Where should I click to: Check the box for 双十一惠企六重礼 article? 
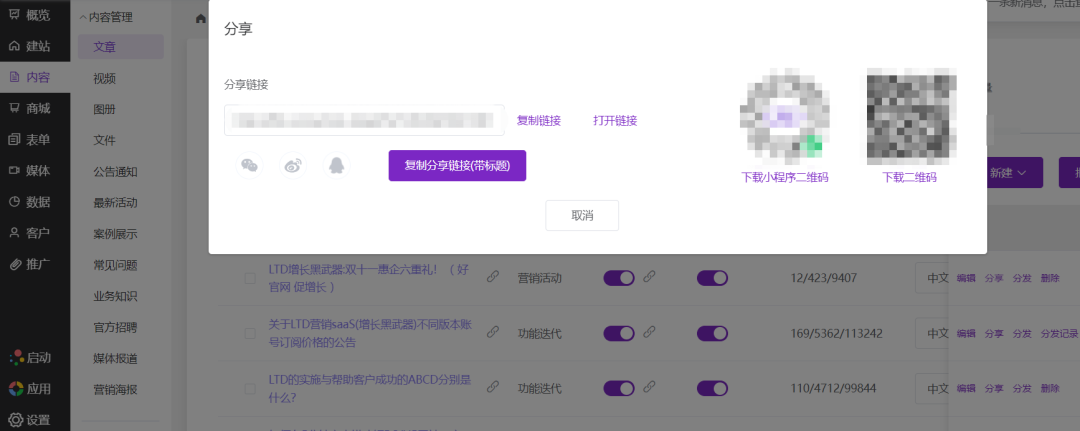(x=250, y=278)
